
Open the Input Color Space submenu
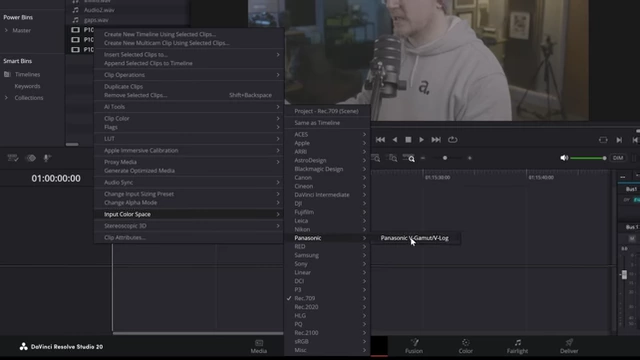coord(189,214)
